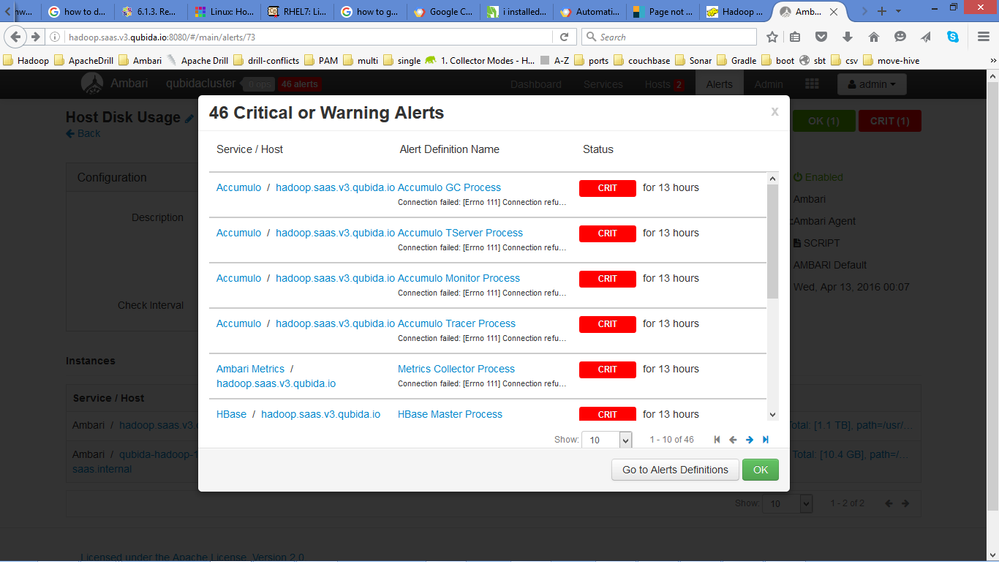Click the browser back navigation arrow

(x=16, y=37)
